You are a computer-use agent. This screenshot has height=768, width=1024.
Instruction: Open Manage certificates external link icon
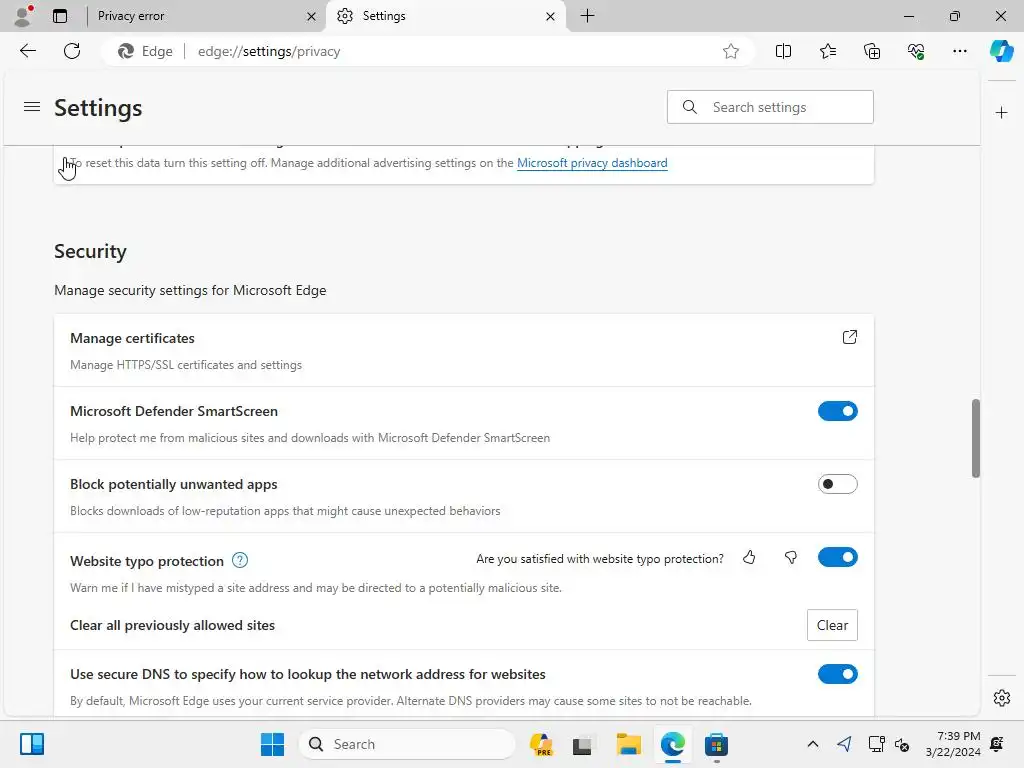(849, 337)
